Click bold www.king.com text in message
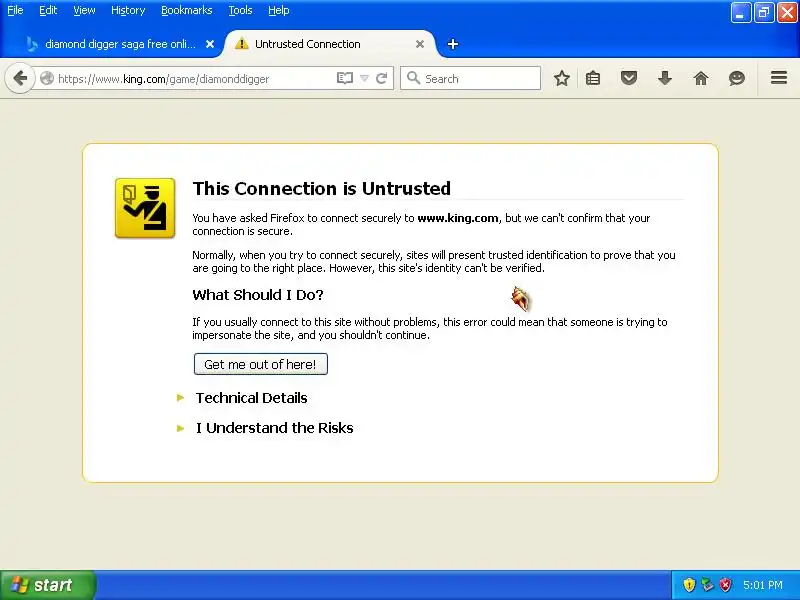The width and height of the screenshot is (800, 600). (458, 218)
